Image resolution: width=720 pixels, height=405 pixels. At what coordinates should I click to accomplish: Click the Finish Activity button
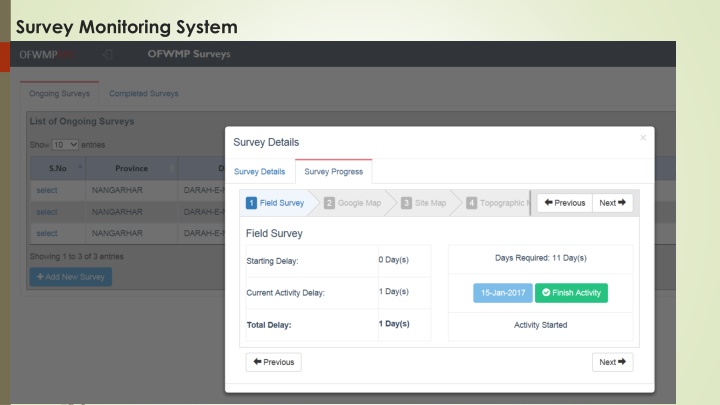[571, 293]
